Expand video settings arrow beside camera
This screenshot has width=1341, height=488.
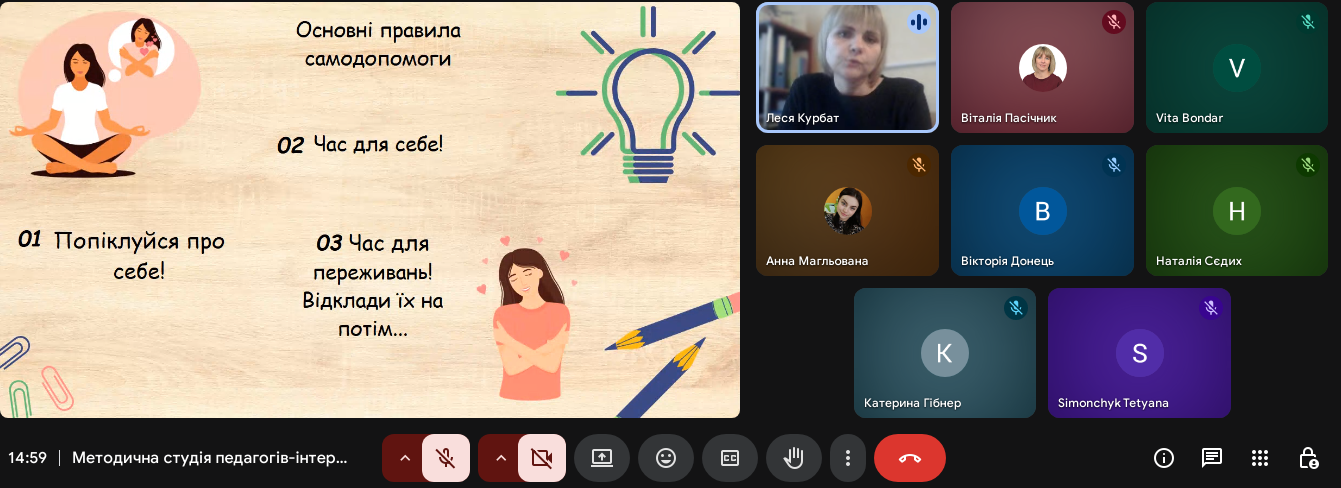[x=501, y=458]
